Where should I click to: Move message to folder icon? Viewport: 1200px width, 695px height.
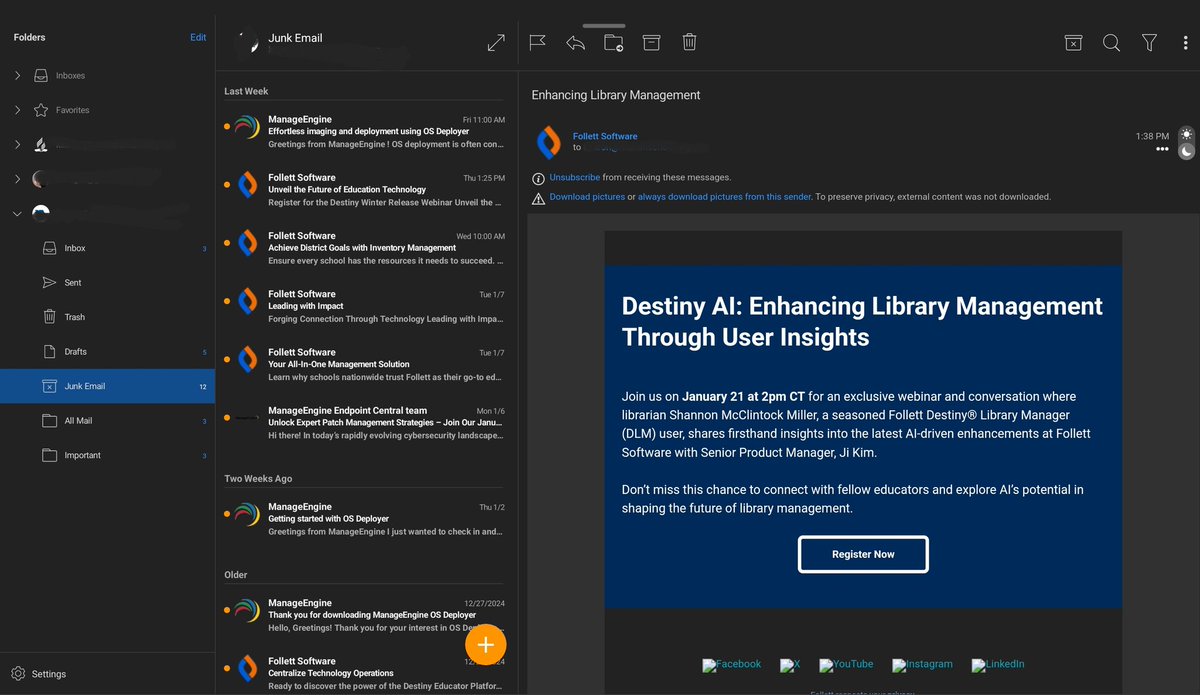click(613, 42)
